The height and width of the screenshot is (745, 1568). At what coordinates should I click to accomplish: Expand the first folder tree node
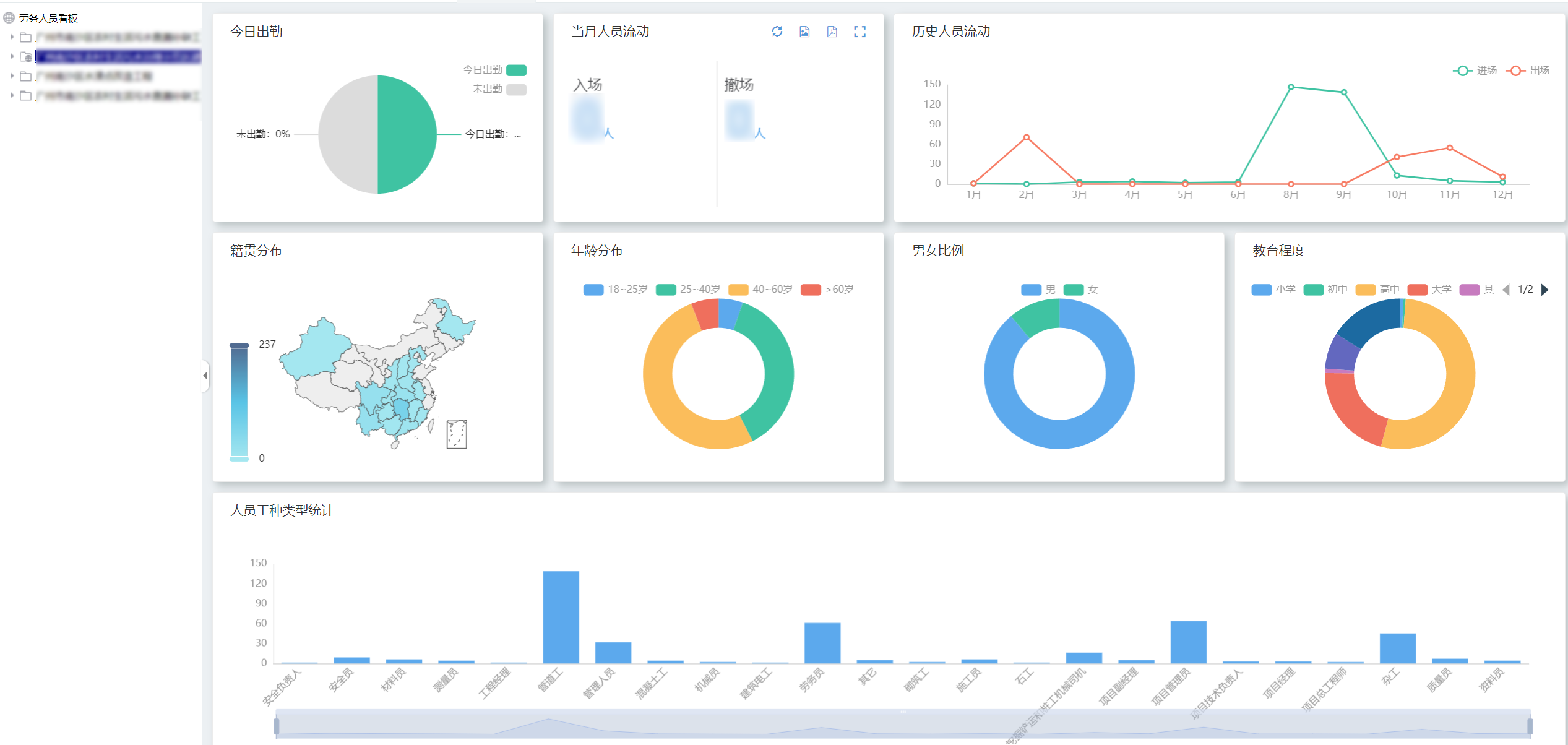pyautogui.click(x=12, y=37)
